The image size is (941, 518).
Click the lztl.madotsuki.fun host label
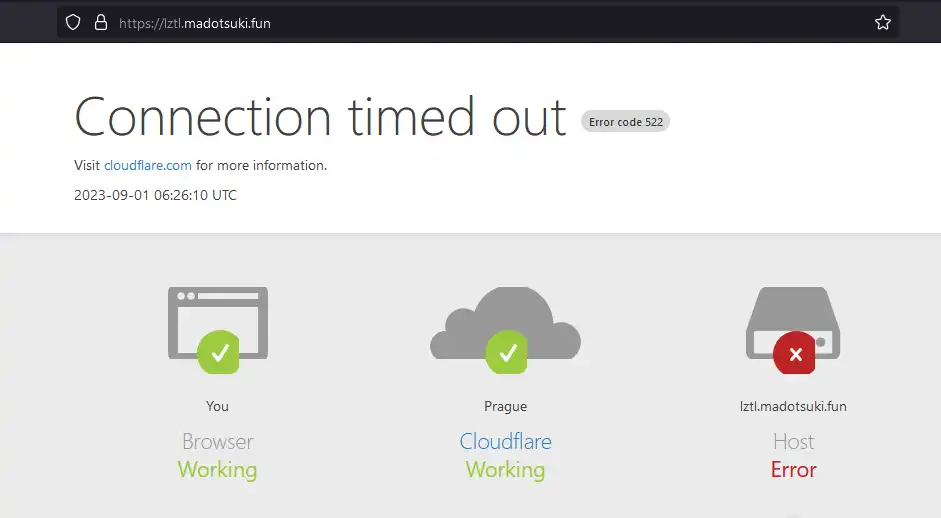[793, 406]
